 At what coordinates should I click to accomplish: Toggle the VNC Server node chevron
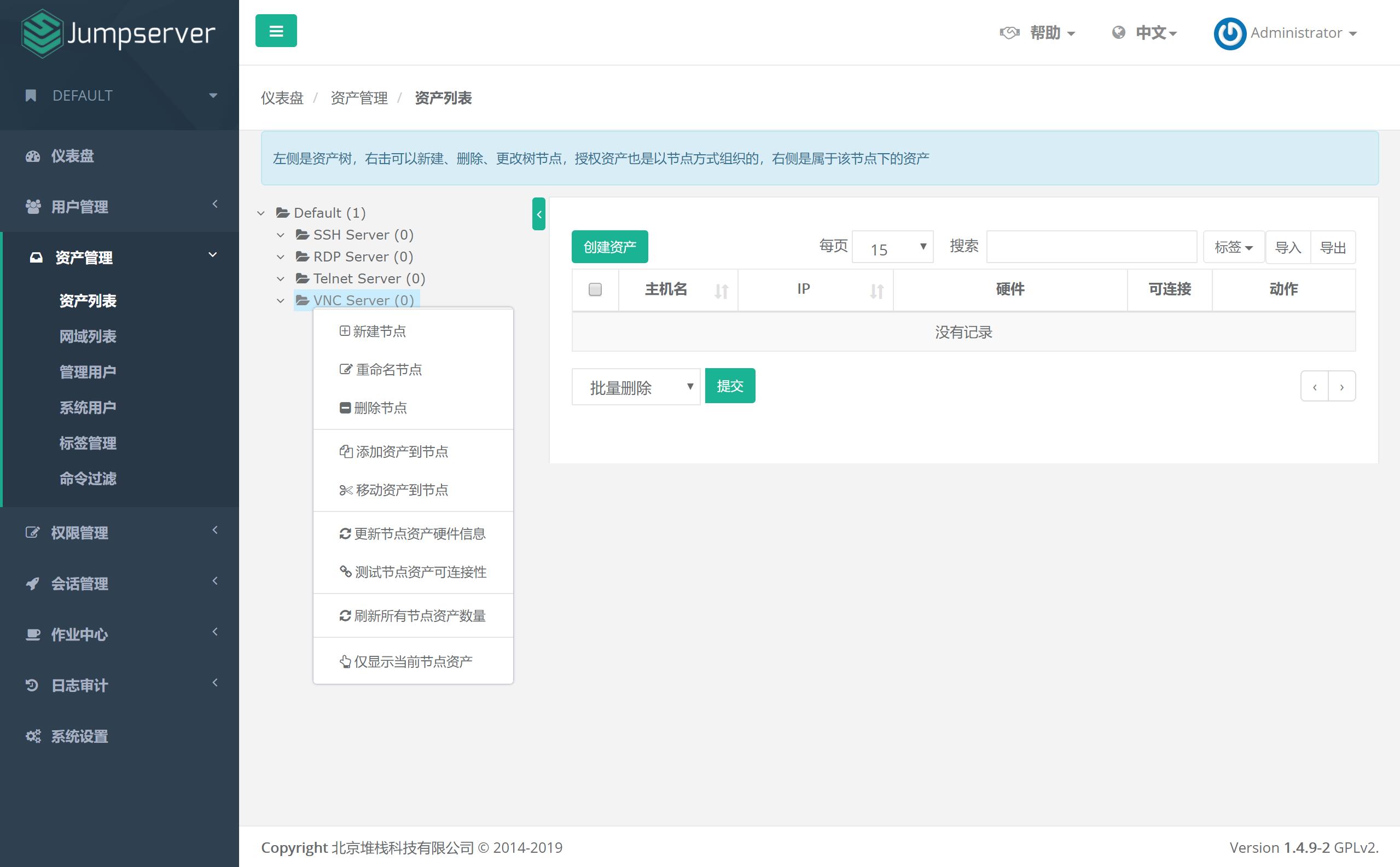point(281,300)
